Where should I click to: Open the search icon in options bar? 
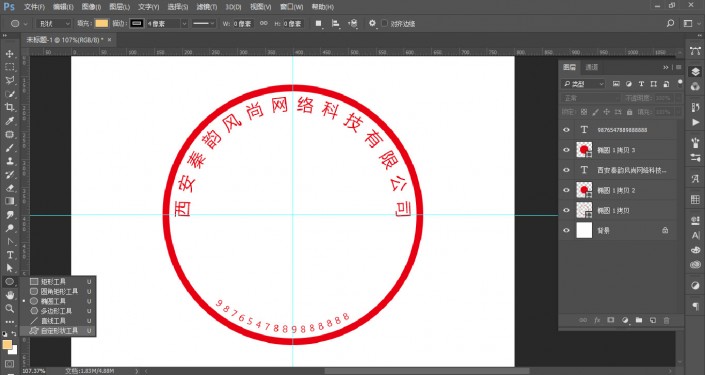tap(670, 23)
